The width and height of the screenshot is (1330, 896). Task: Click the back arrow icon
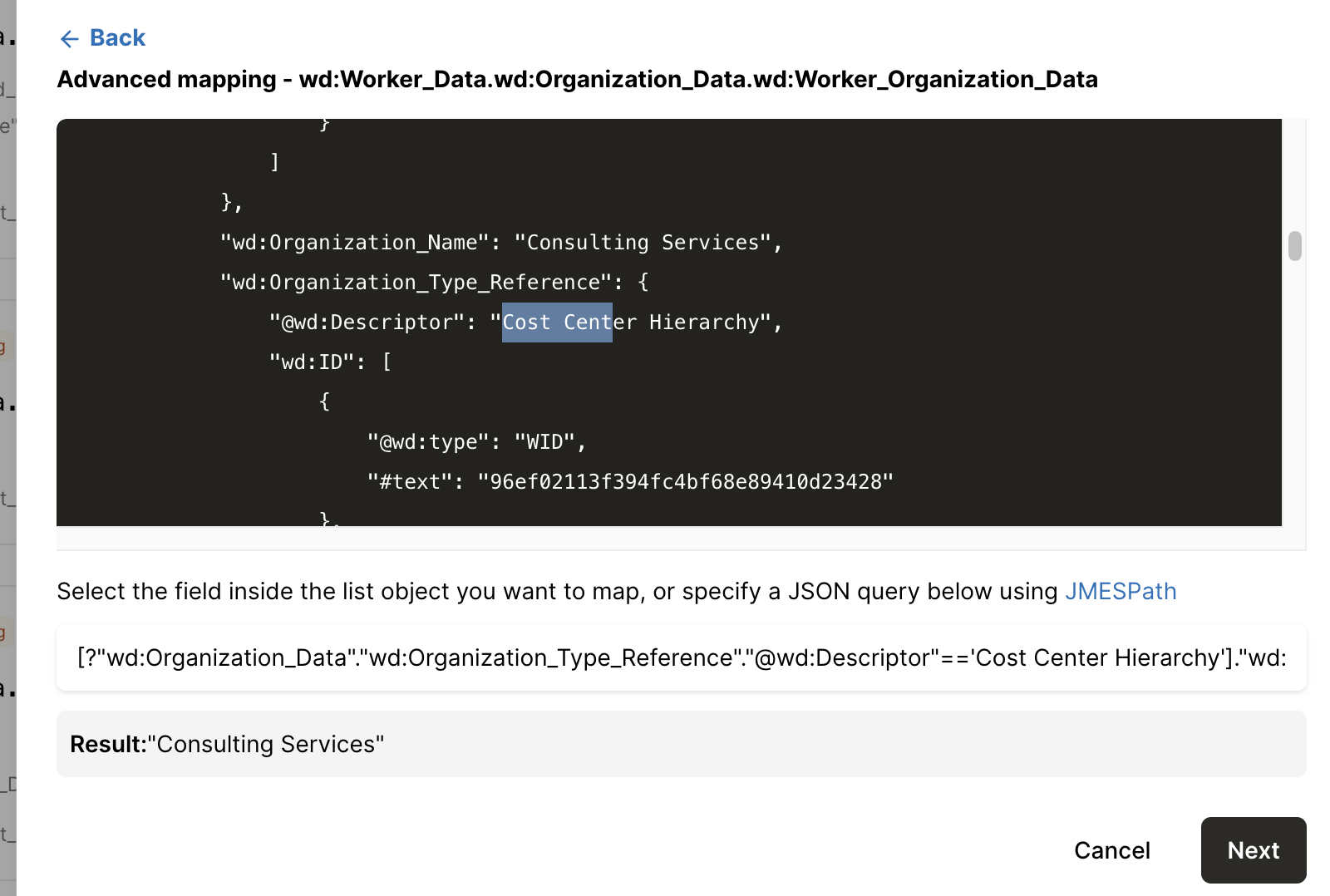69,39
